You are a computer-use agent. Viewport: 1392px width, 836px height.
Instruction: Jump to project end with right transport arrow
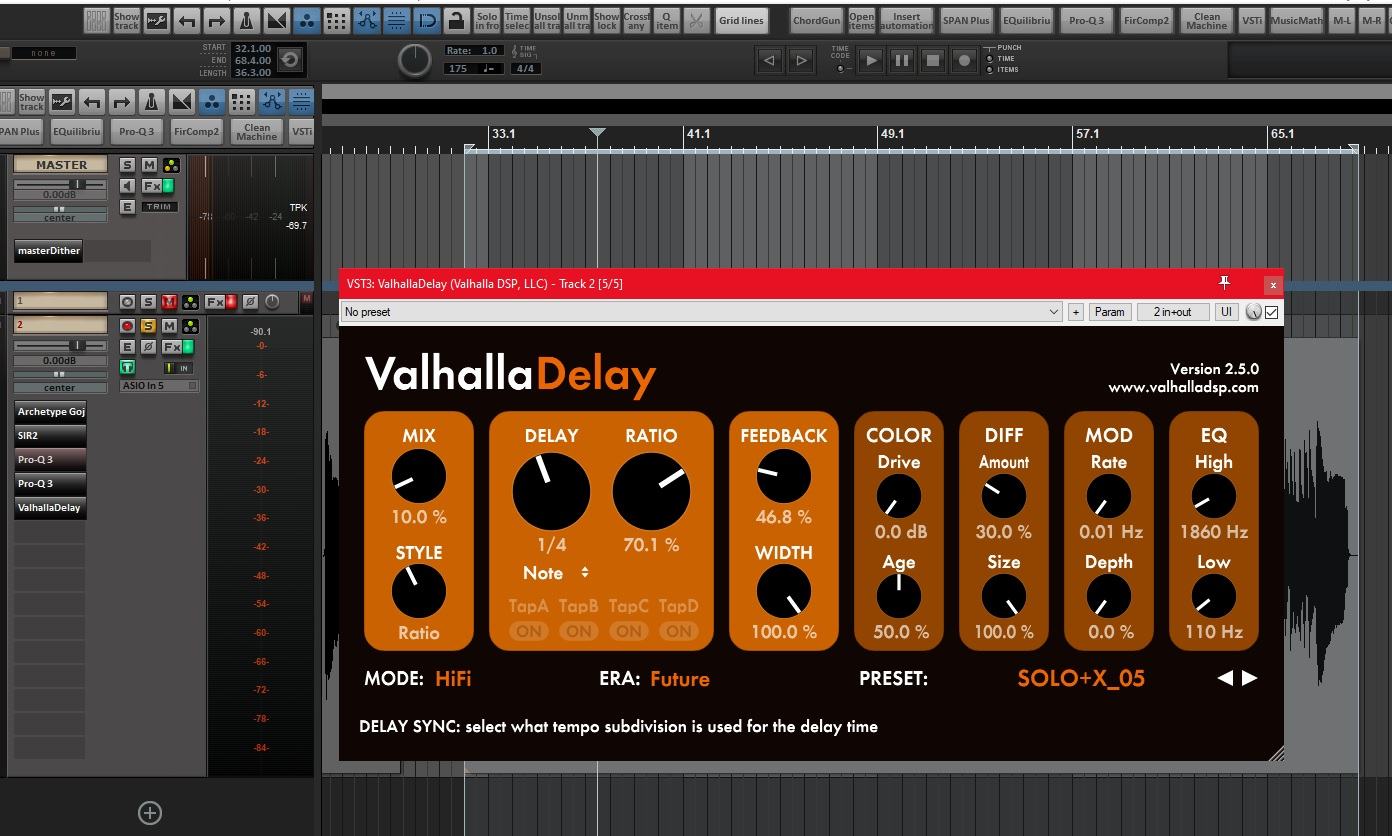point(801,60)
